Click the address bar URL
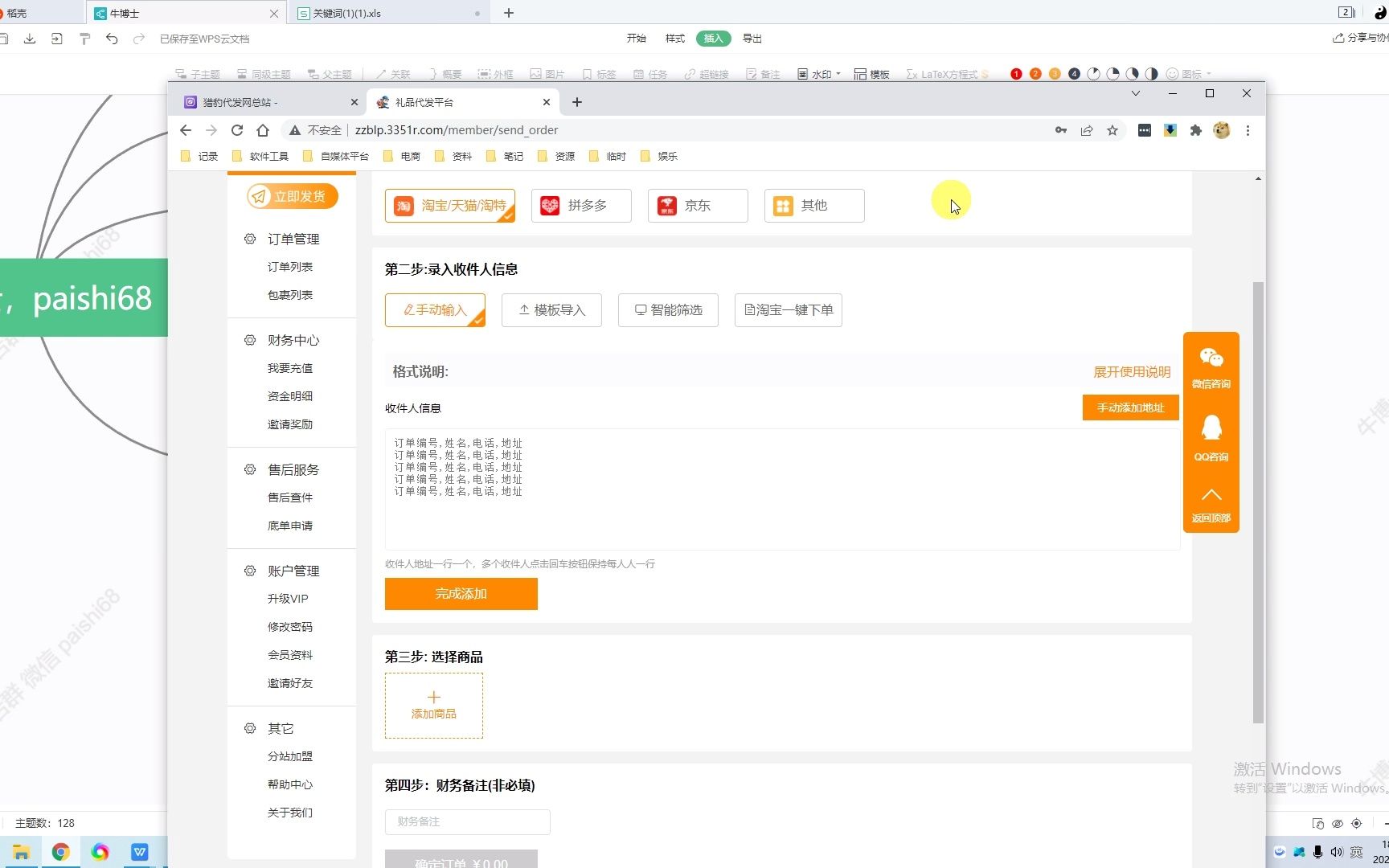Image resolution: width=1389 pixels, height=868 pixels. pyautogui.click(x=457, y=130)
